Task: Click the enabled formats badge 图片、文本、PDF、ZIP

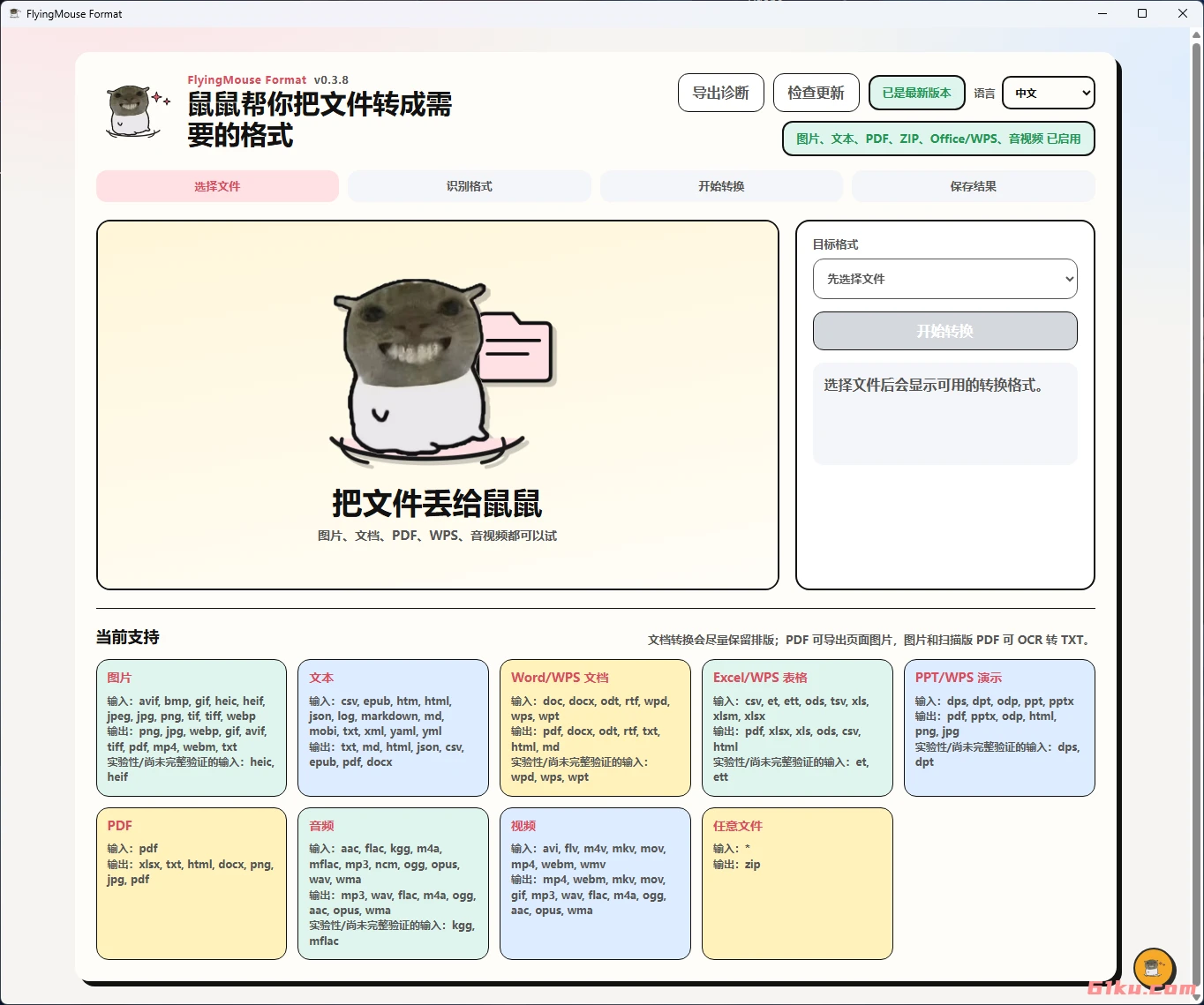Action: [938, 139]
